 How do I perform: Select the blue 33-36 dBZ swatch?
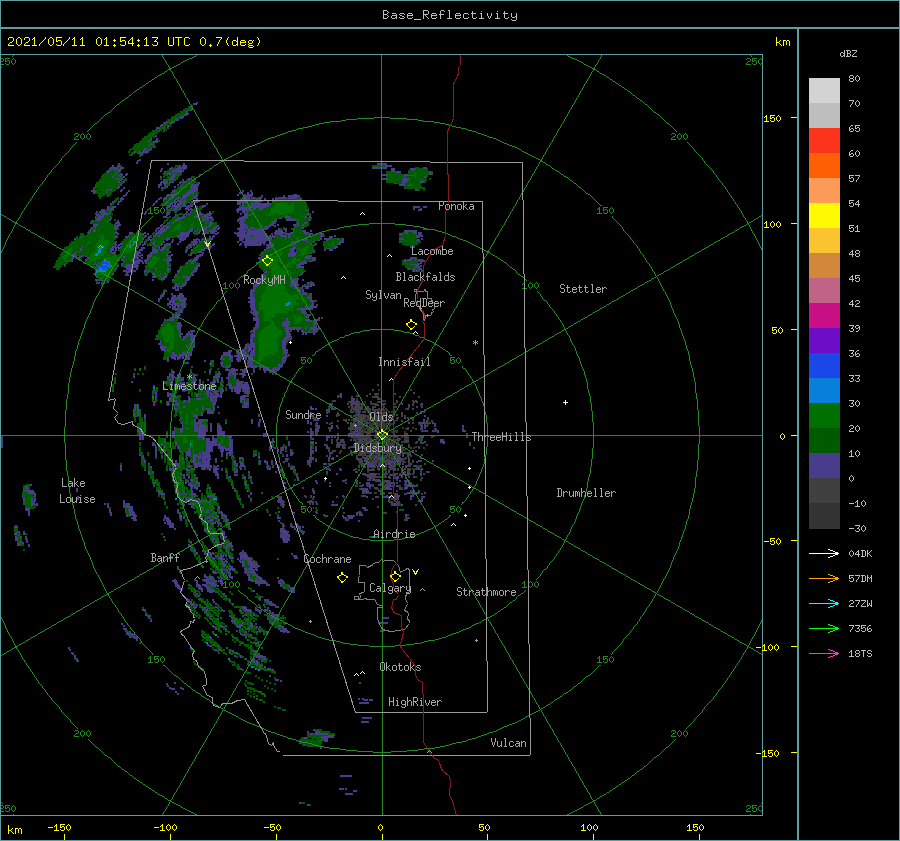tap(824, 366)
